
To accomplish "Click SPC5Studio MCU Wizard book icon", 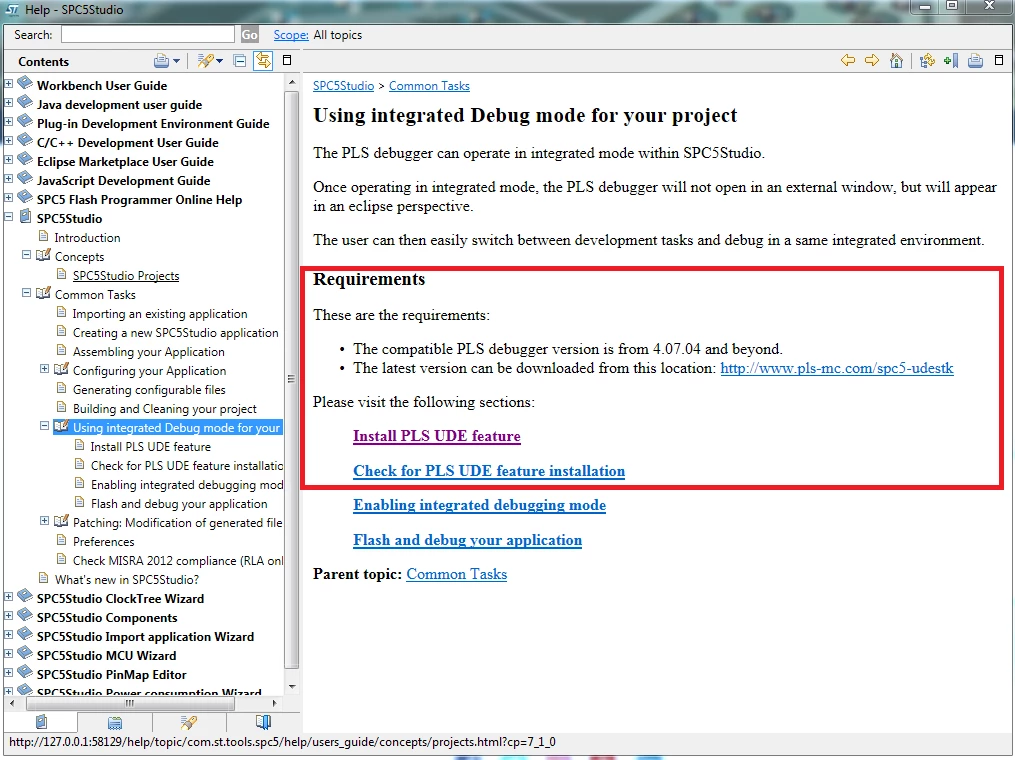I will click(25, 653).
